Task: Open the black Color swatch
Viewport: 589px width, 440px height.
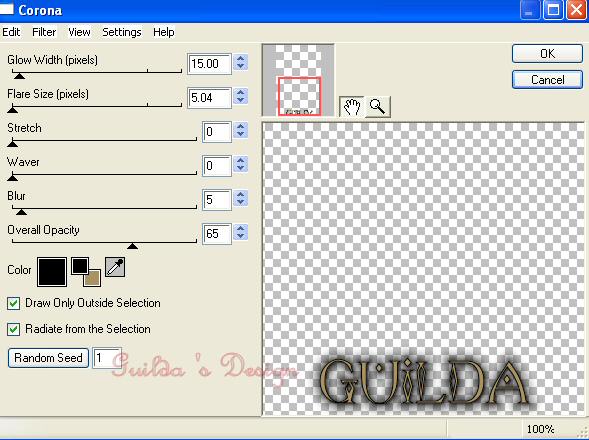Action: [x=52, y=272]
